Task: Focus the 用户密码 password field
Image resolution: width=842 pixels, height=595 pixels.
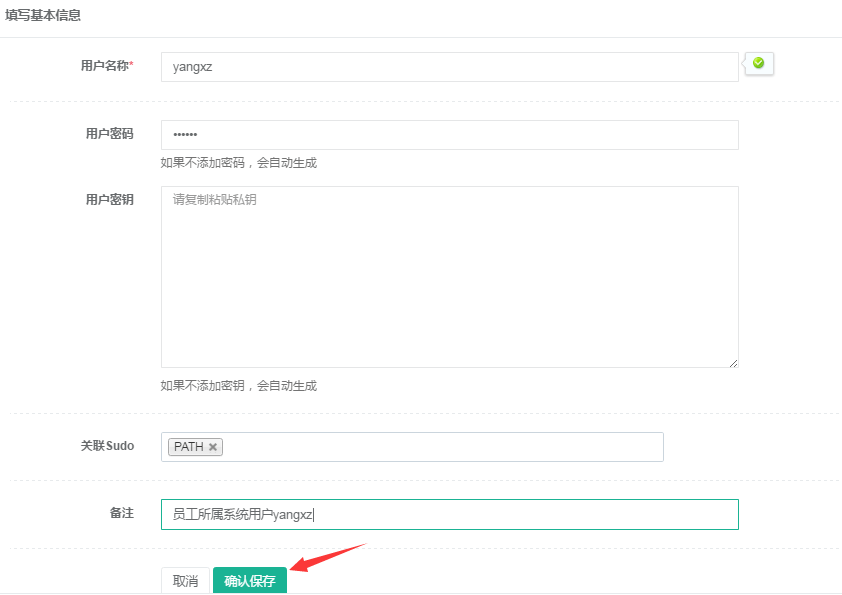Action: pos(450,135)
